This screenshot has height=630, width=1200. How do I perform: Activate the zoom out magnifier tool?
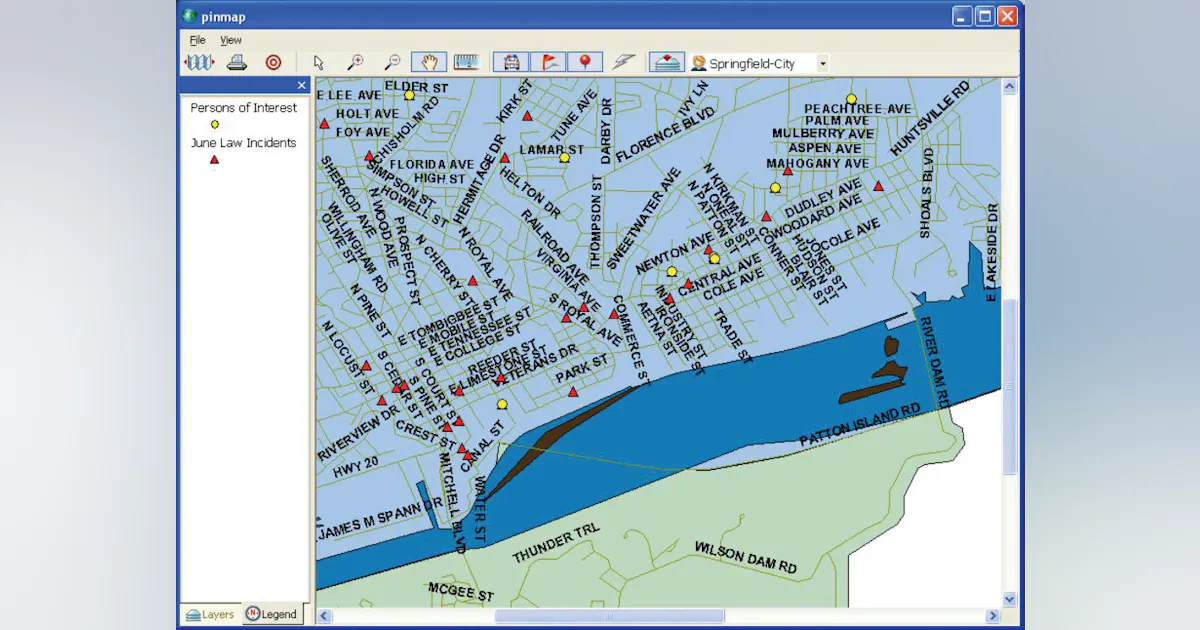click(x=393, y=62)
